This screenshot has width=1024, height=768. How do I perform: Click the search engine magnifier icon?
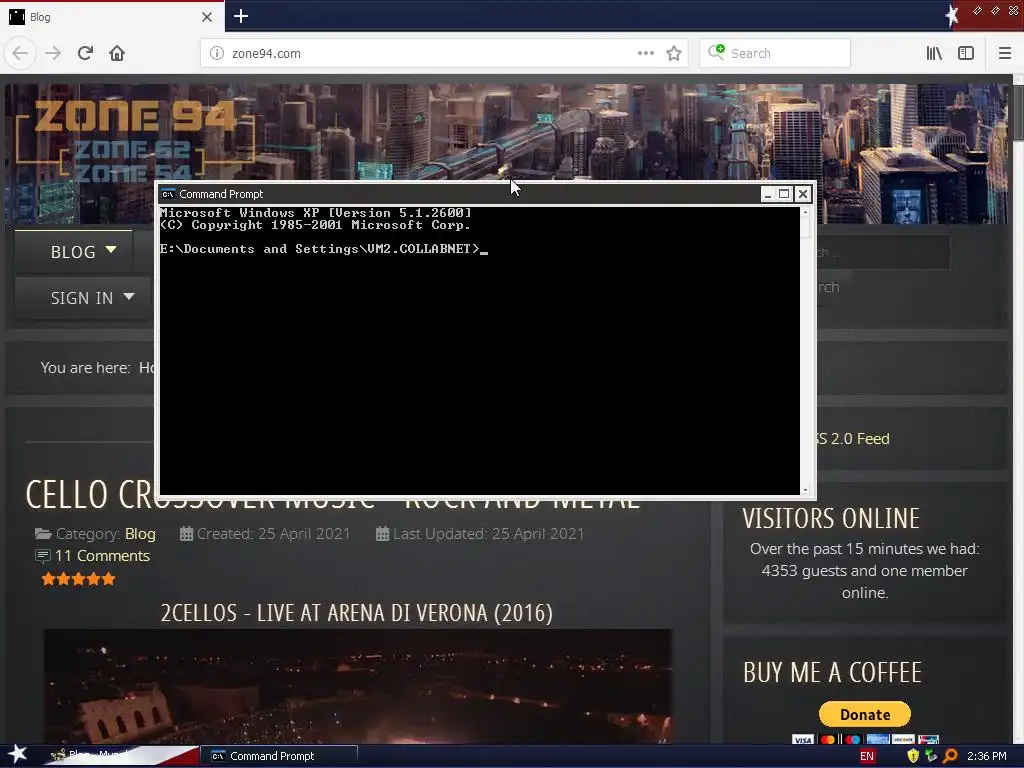coord(716,52)
